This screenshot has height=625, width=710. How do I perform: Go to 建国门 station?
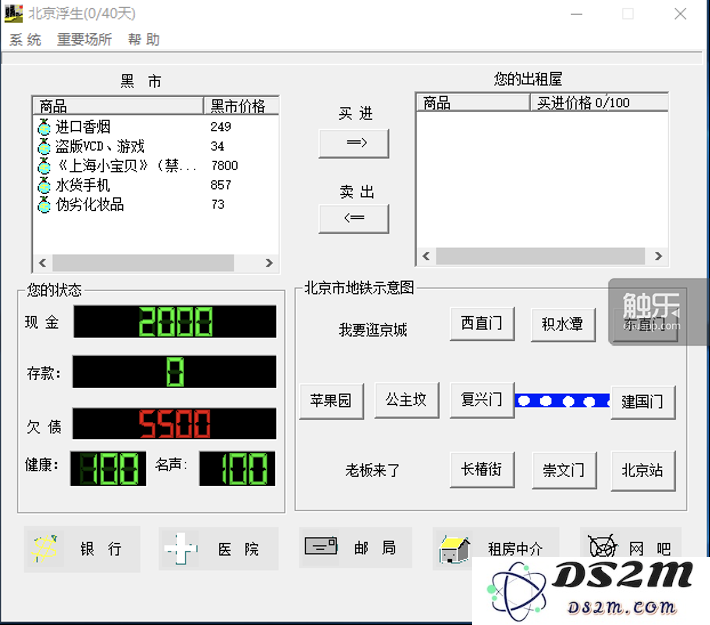(x=643, y=402)
